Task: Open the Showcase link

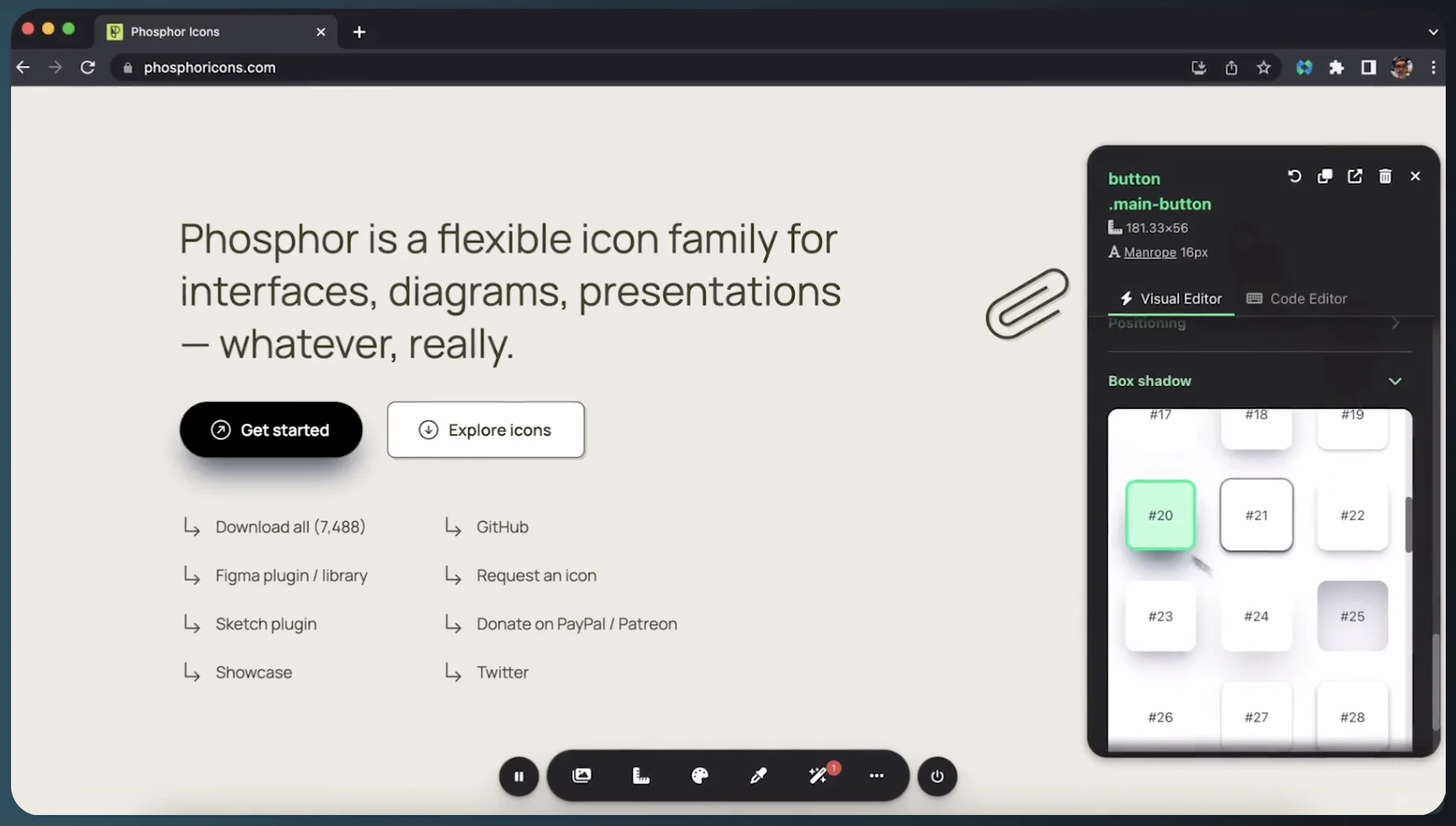Action: pyautogui.click(x=253, y=673)
